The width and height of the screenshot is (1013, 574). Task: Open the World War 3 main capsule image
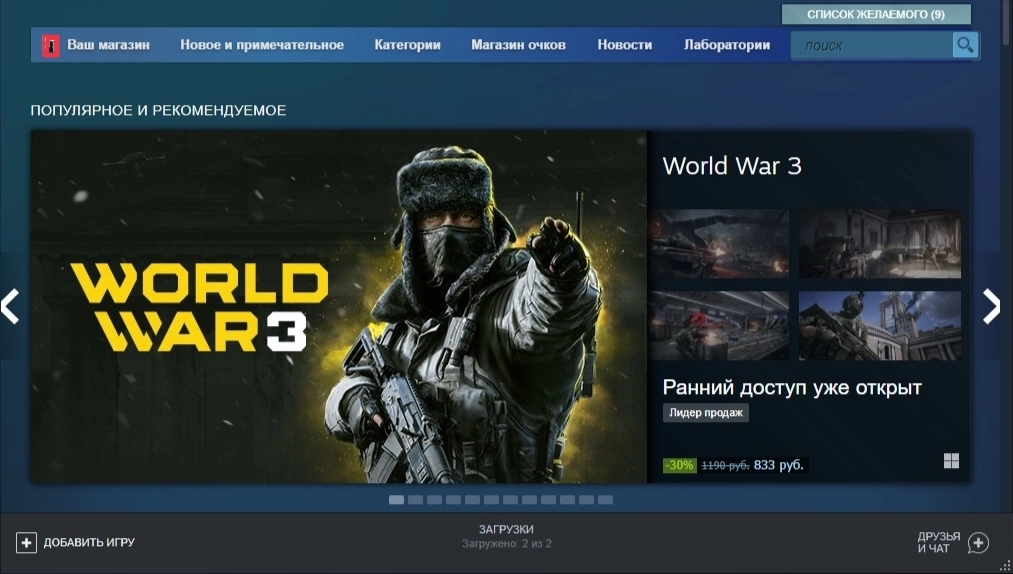coord(339,306)
